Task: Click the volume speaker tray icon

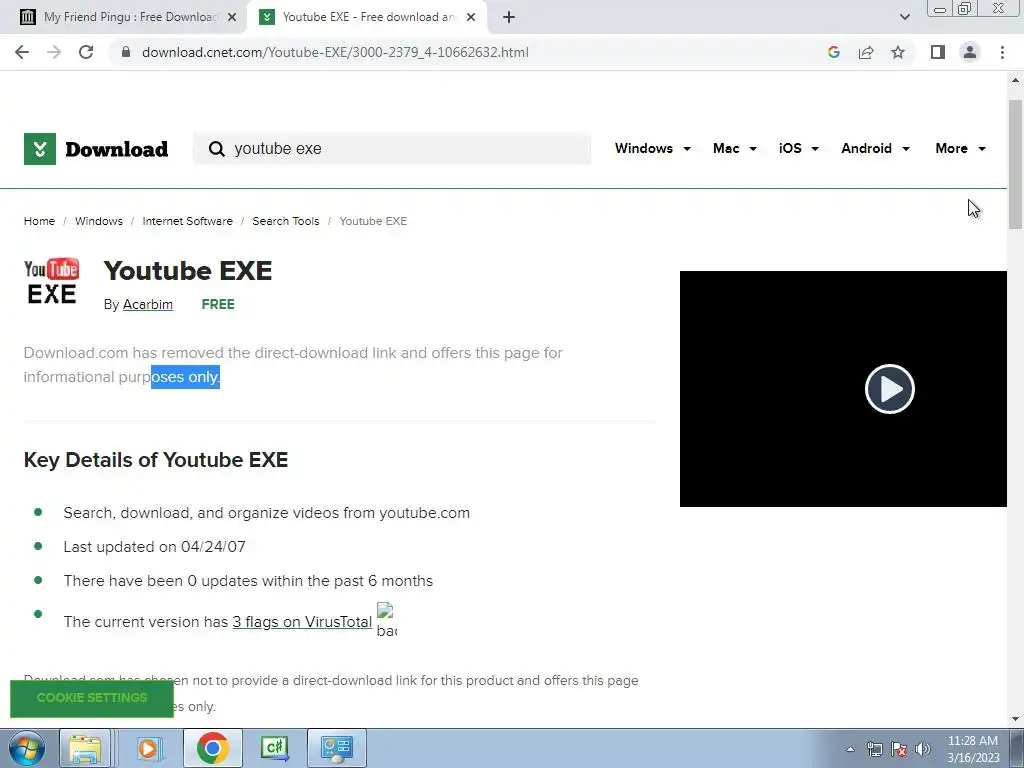Action: click(x=923, y=749)
